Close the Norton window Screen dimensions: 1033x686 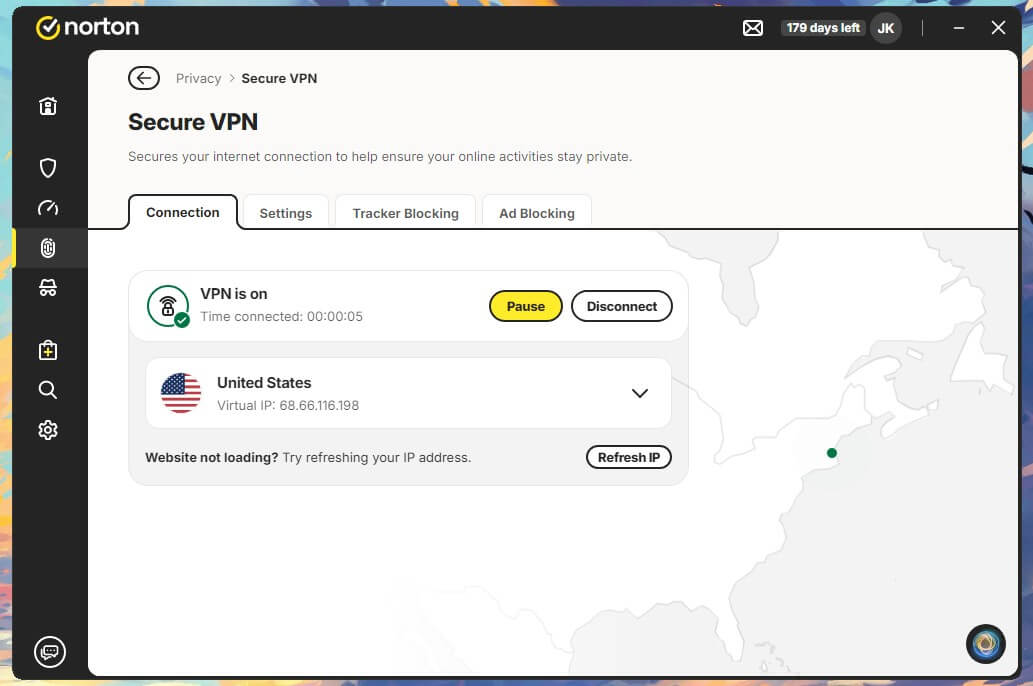[x=998, y=28]
